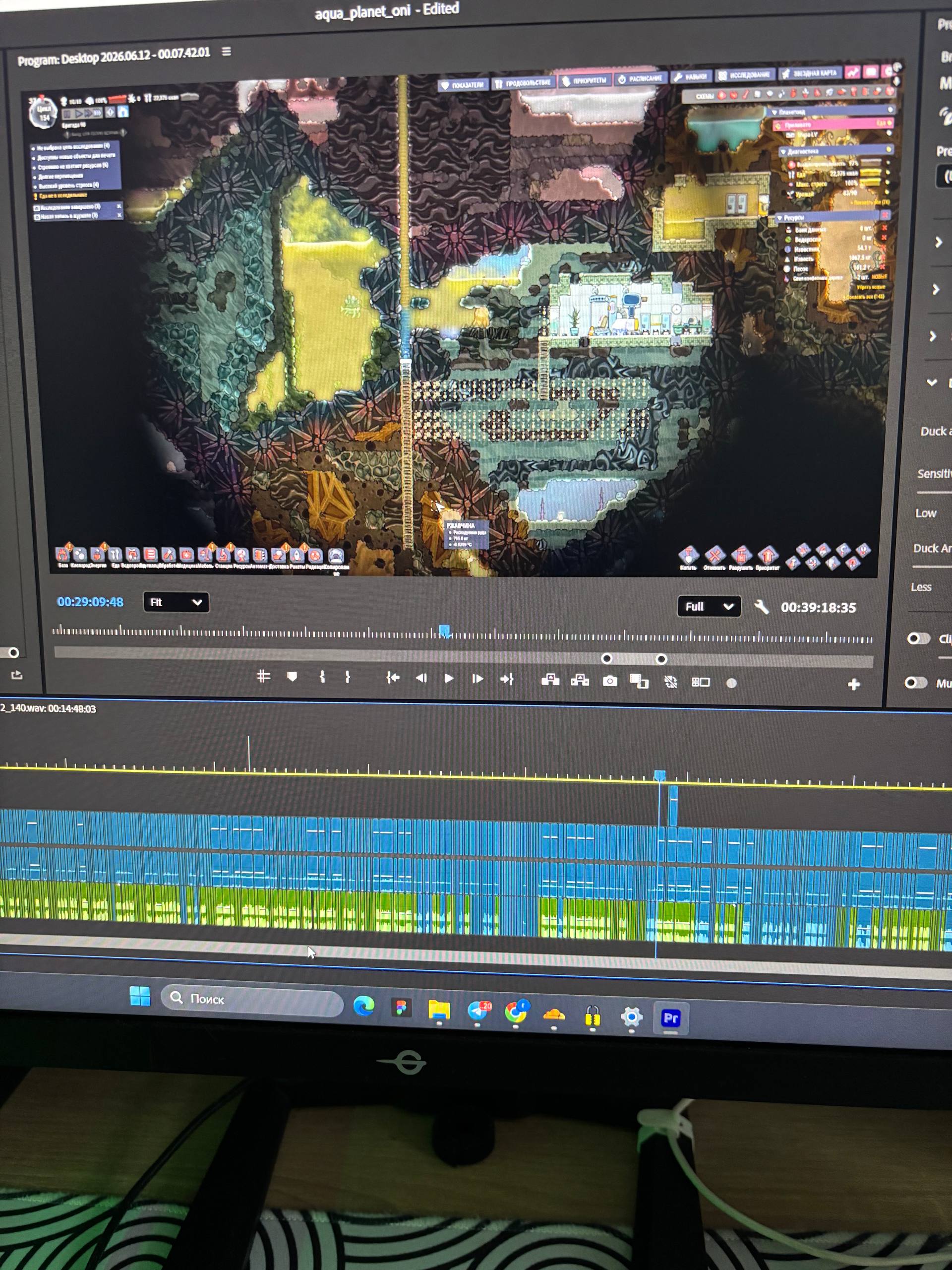Toggle the multi-camera view button
Viewport: 952px width, 1270px height.
pos(701,682)
